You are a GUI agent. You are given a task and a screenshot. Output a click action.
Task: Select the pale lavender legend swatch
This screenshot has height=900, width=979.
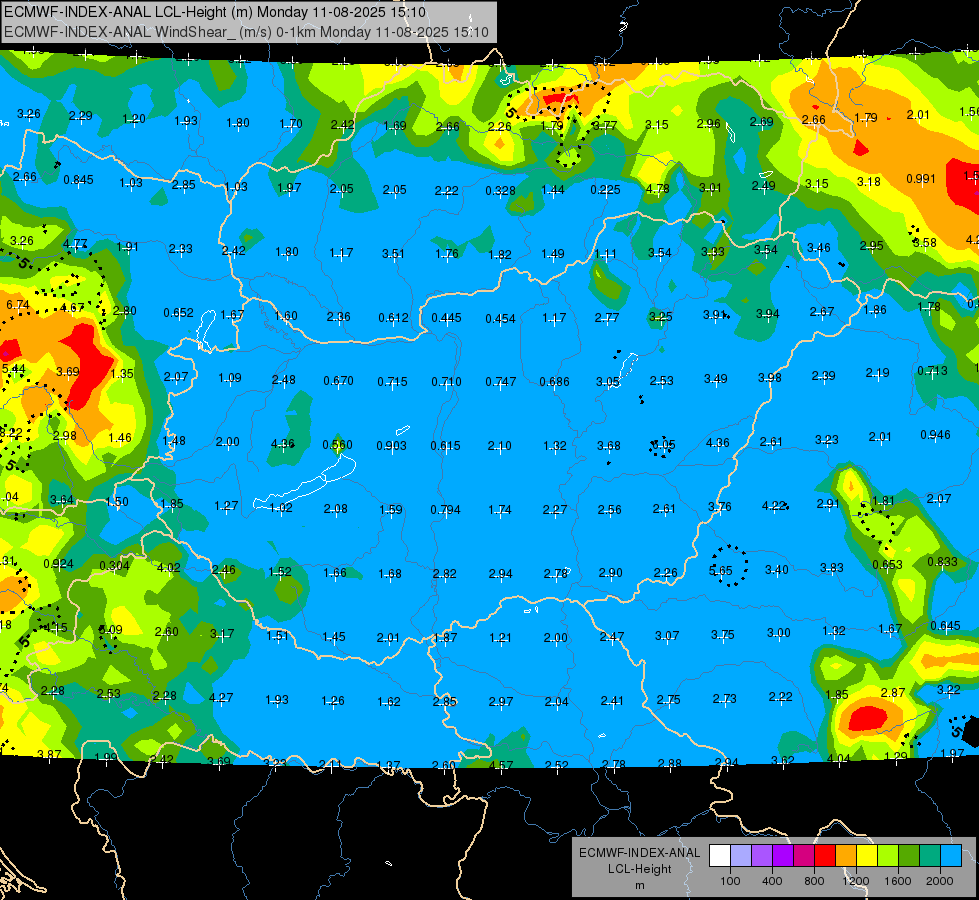pos(741,856)
